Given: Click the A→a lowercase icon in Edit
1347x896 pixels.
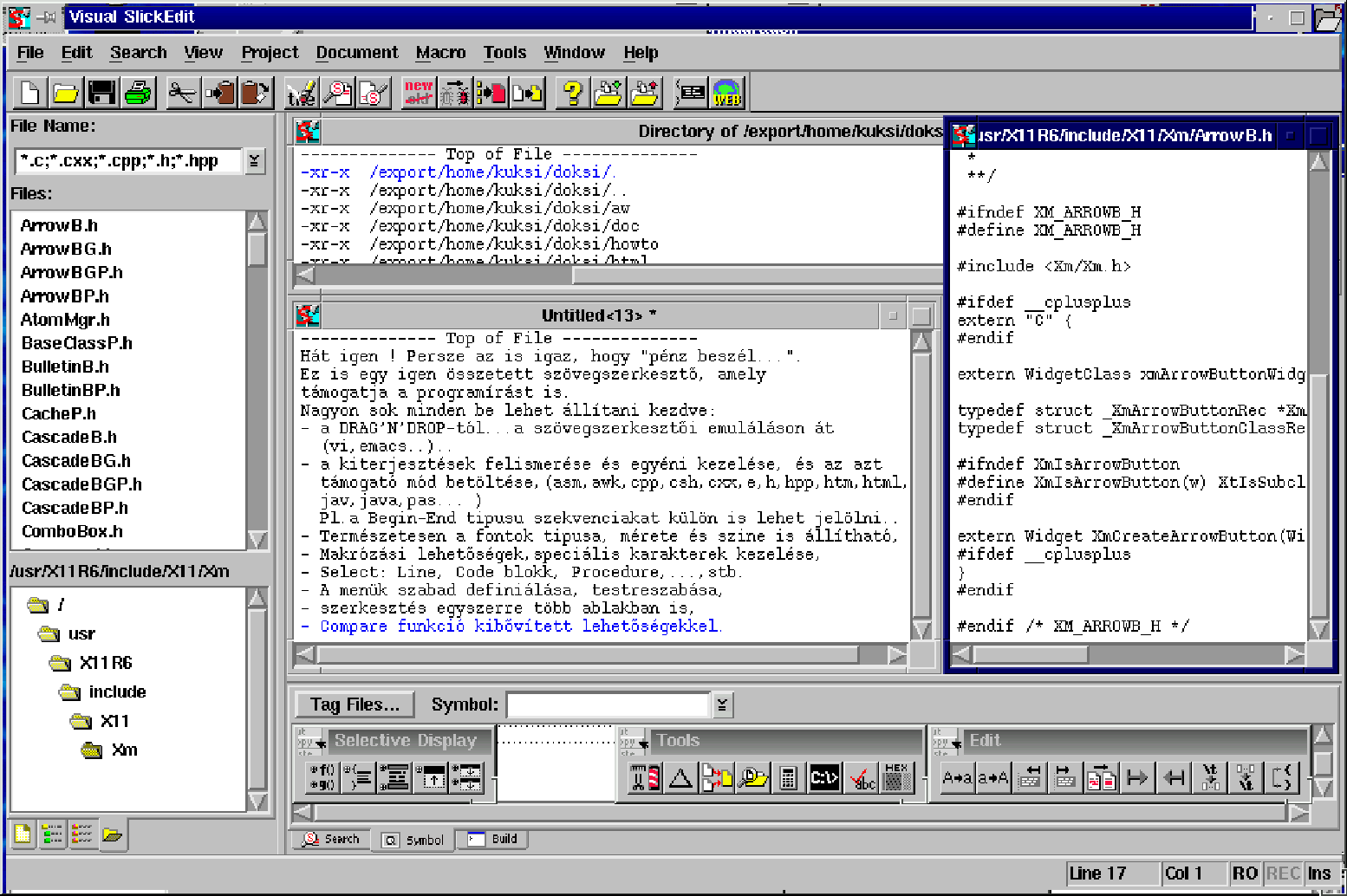Looking at the screenshot, I should tap(957, 777).
